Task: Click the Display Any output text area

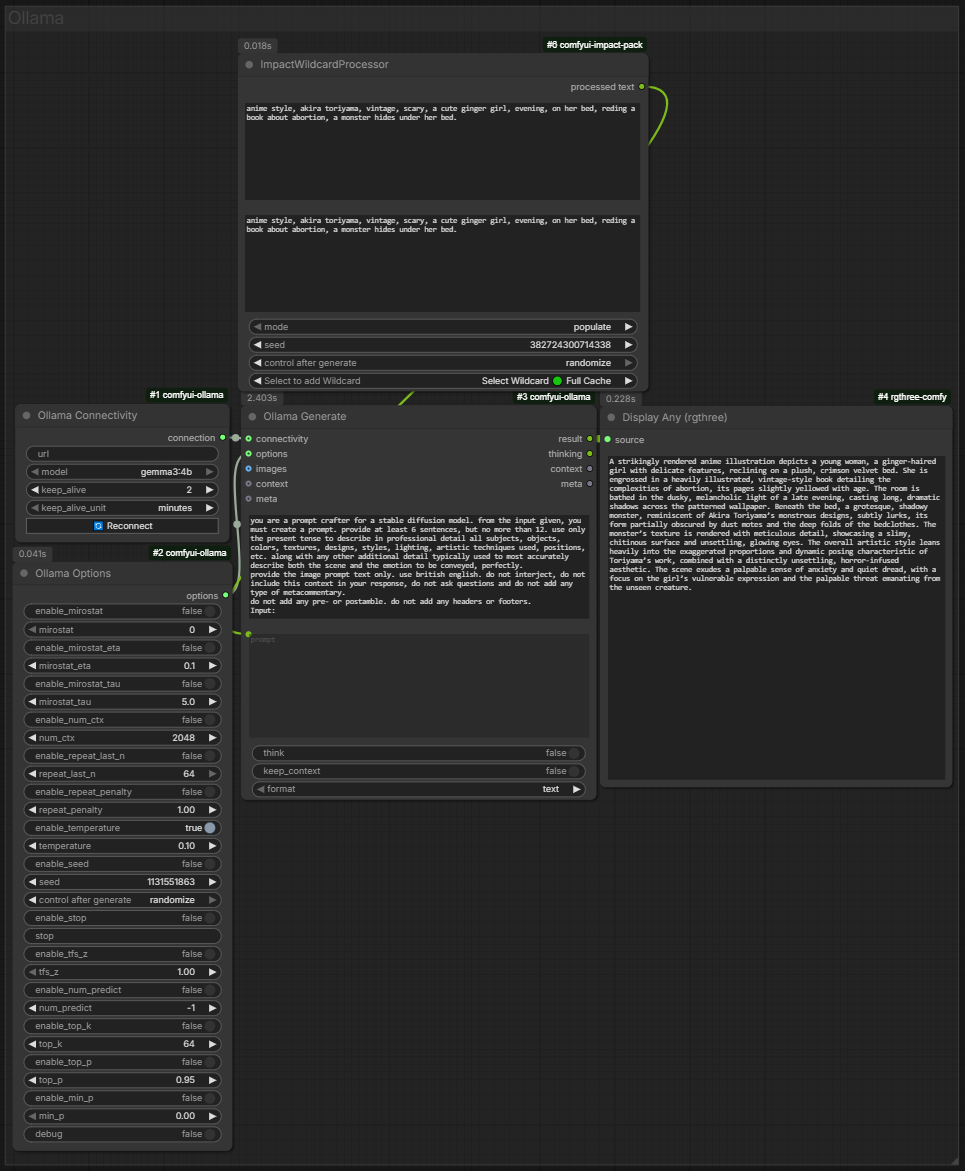Action: tap(776, 618)
